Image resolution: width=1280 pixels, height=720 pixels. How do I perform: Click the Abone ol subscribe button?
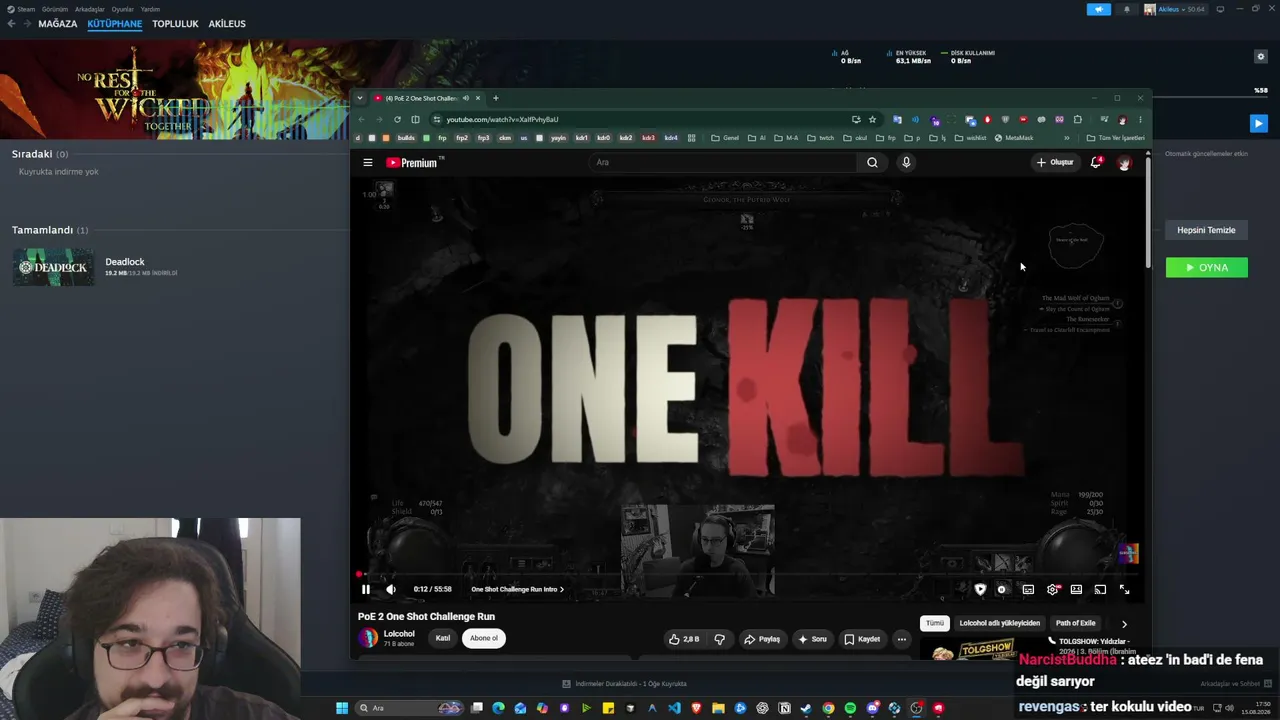pyautogui.click(x=484, y=638)
